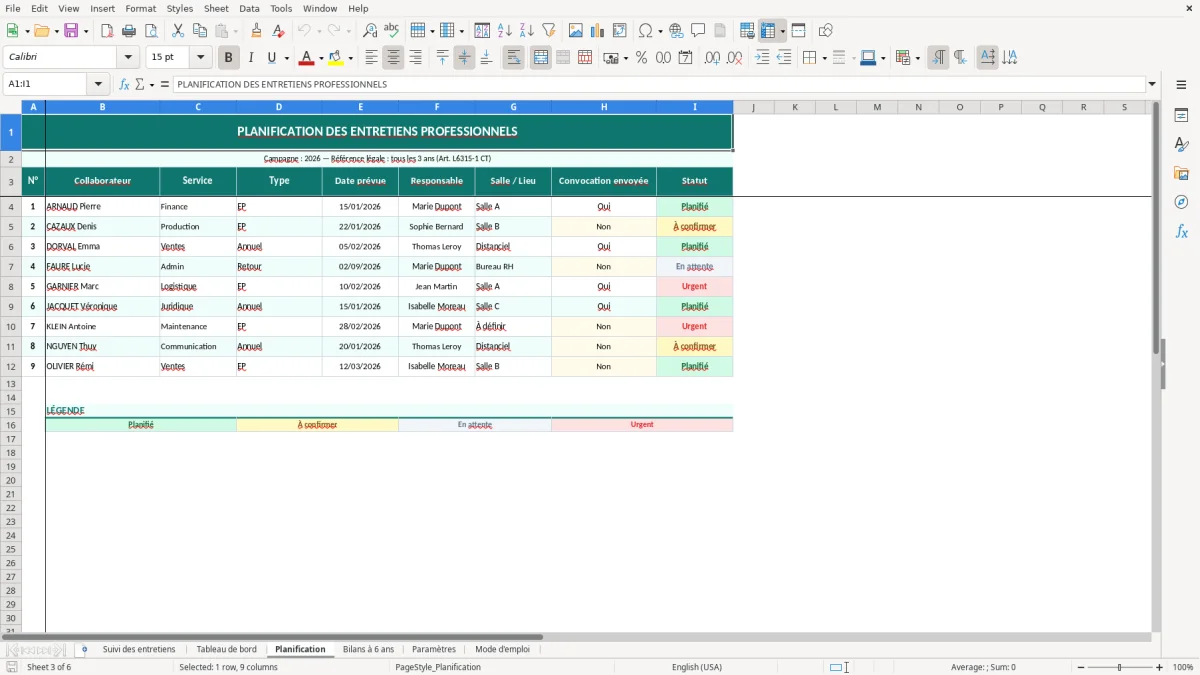The image size is (1200, 675).
Task: Click Increase Indent icon
Action: coord(762,58)
